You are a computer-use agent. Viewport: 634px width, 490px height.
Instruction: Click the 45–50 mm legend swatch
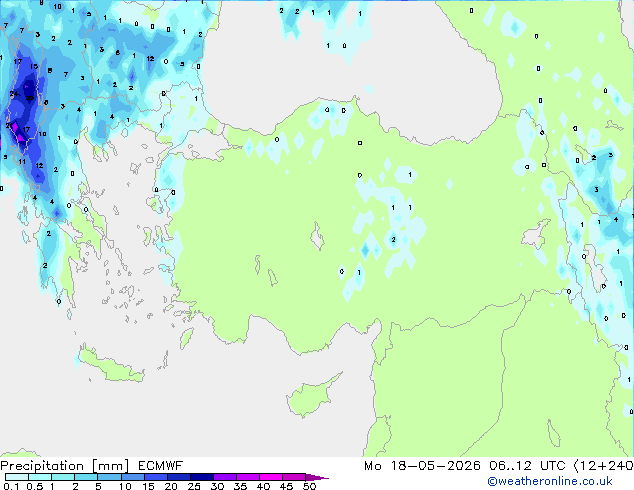294,477
